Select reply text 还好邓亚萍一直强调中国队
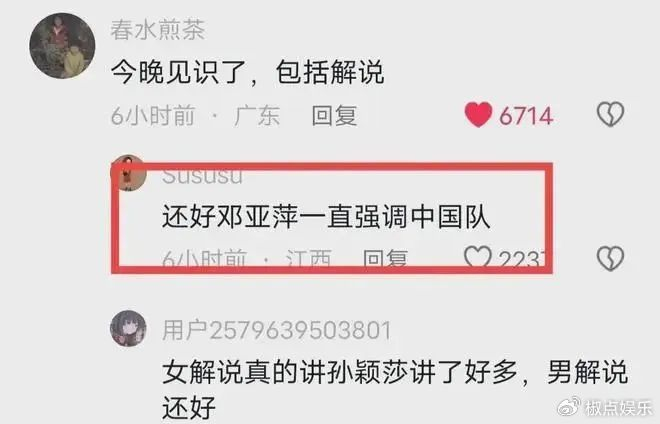Screen dimensions: 660x424 [326, 217]
